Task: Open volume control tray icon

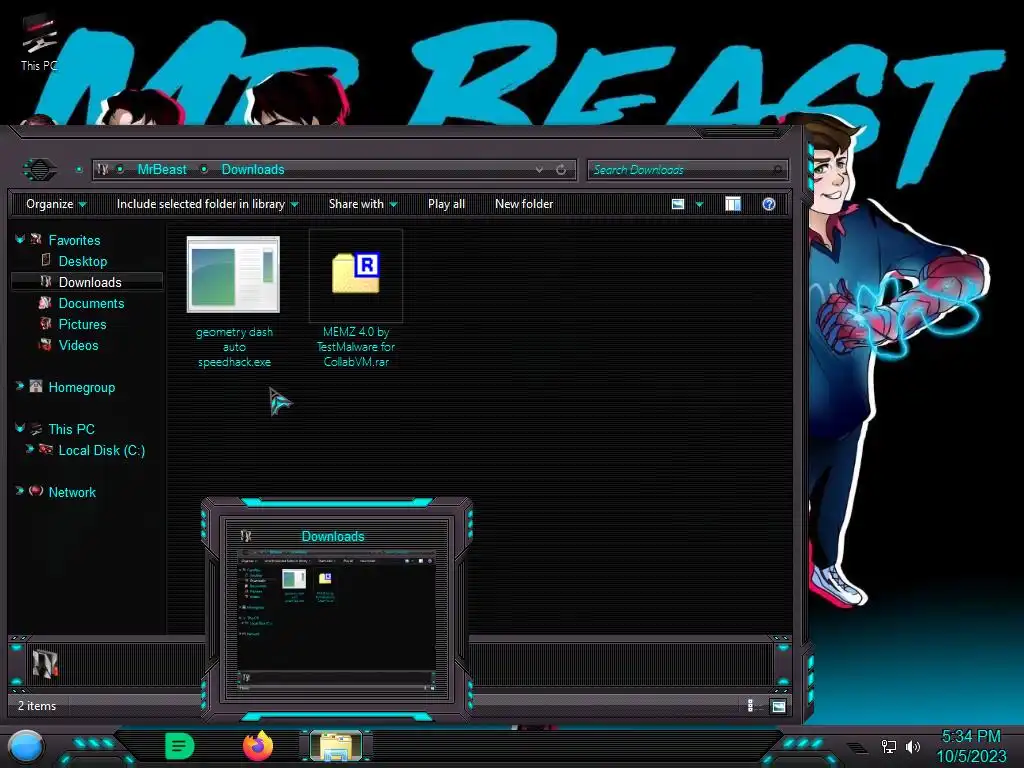Action: (x=913, y=746)
